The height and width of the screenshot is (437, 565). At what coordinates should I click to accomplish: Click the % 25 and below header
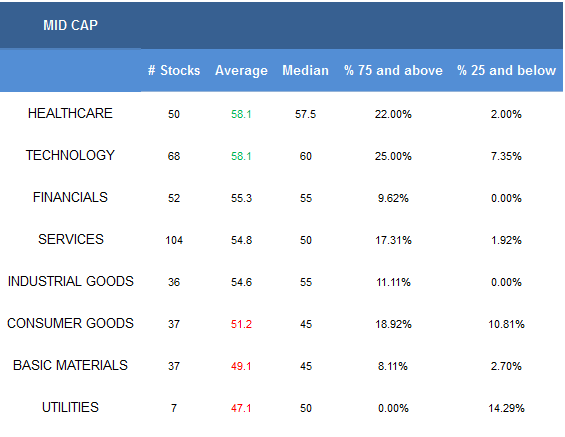(506, 70)
